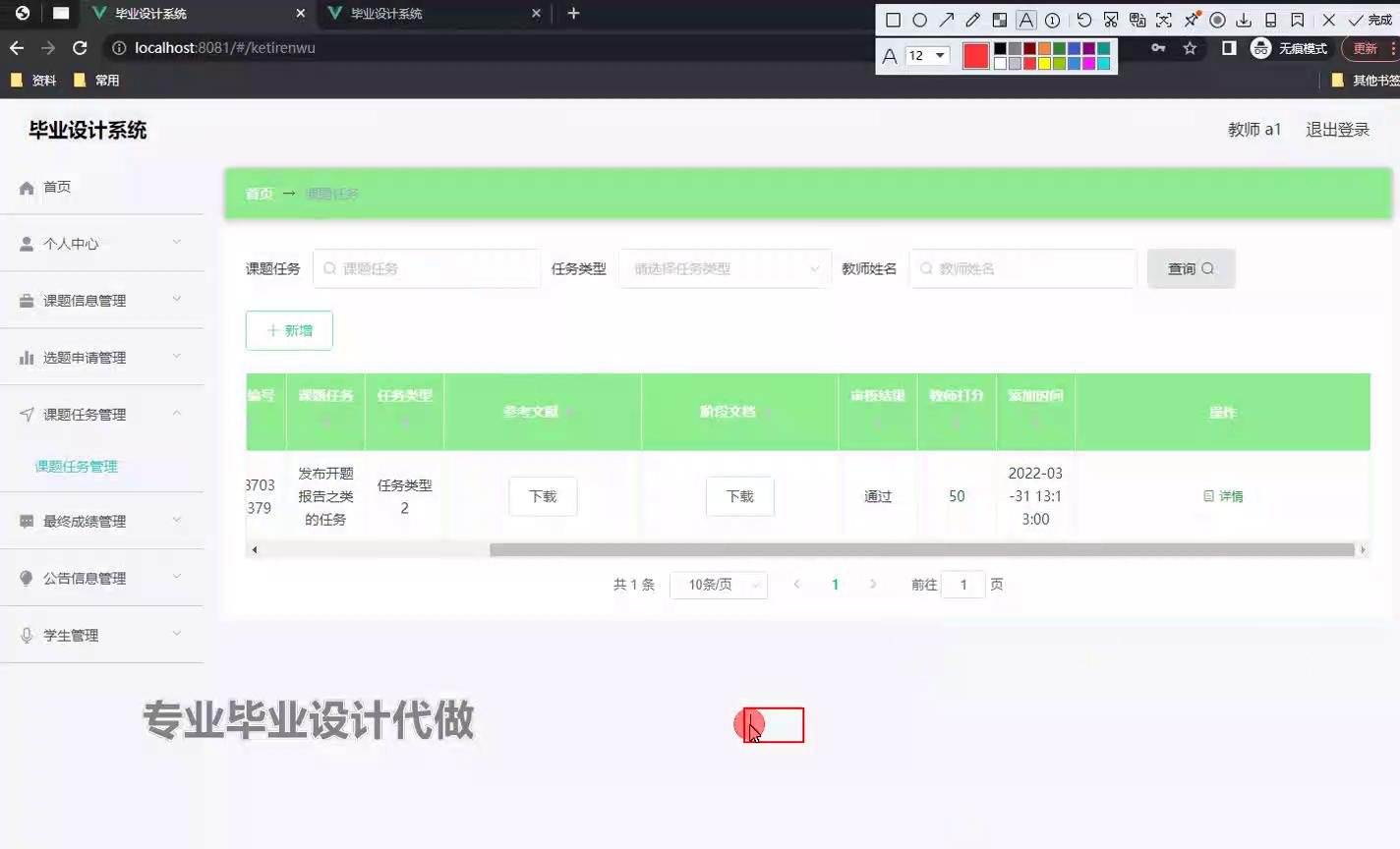Viewport: 1400px width, 849px height.
Task: Click the incognito 无痕模式 icon
Action: pos(1260,47)
